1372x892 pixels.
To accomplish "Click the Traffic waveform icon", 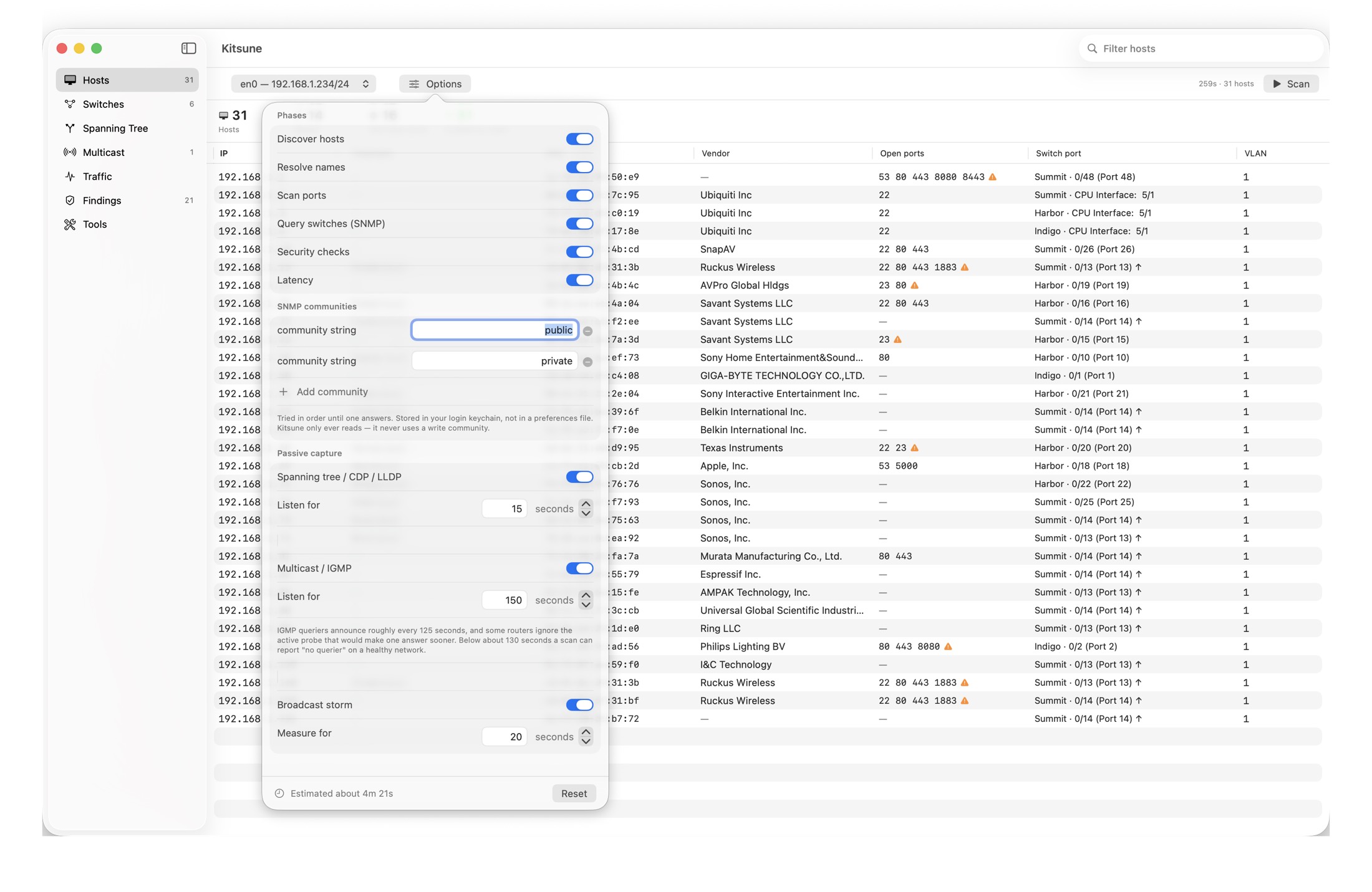I will (70, 176).
